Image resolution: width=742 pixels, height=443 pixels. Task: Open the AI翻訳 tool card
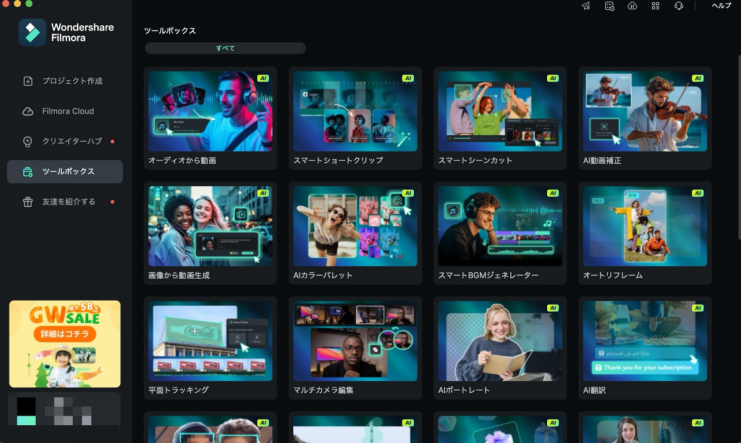click(x=645, y=348)
